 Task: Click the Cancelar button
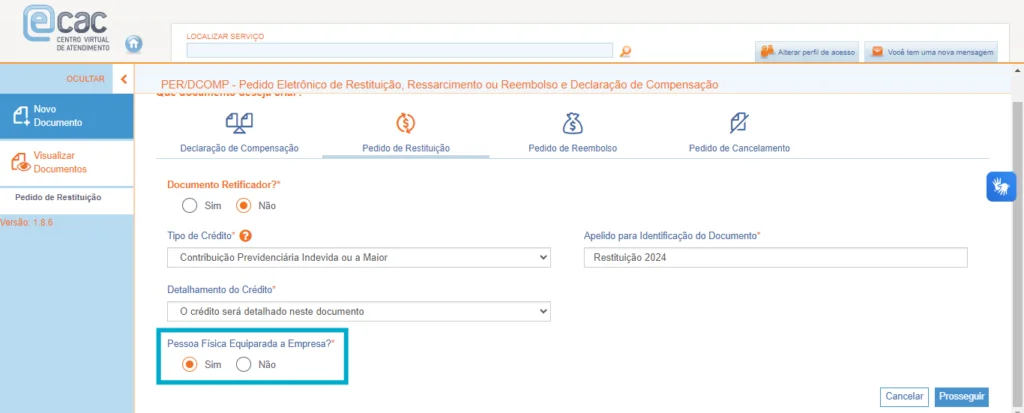coord(904,396)
